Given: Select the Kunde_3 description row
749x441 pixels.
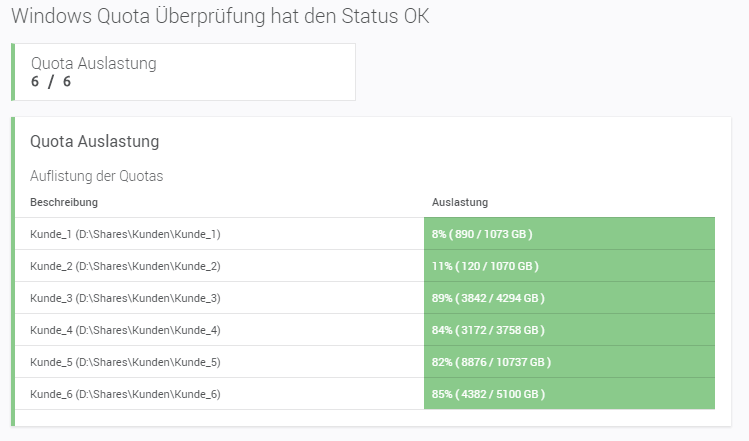Looking at the screenshot, I should [x=125, y=298].
